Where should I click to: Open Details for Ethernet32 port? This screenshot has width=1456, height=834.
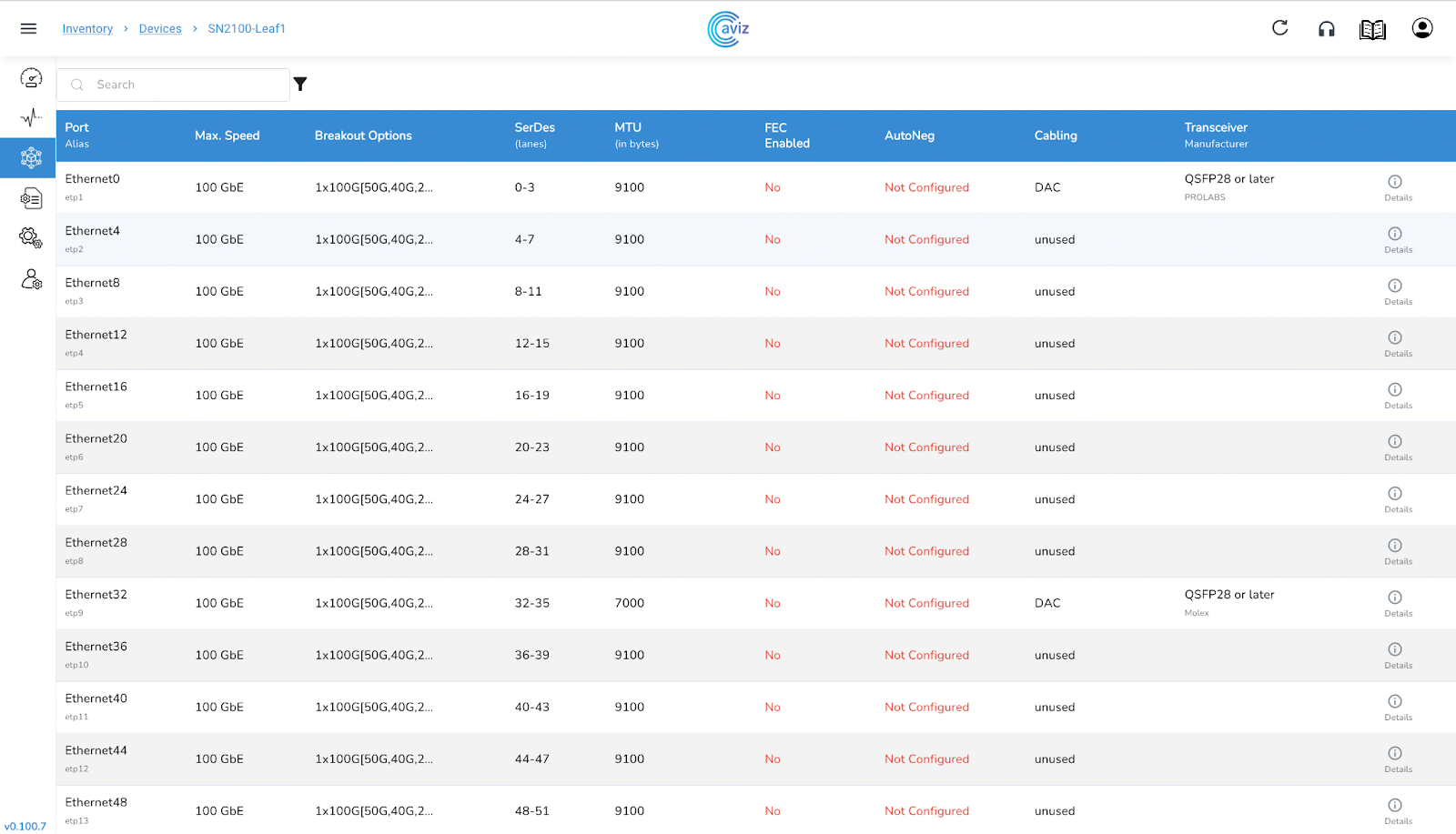(x=1398, y=603)
